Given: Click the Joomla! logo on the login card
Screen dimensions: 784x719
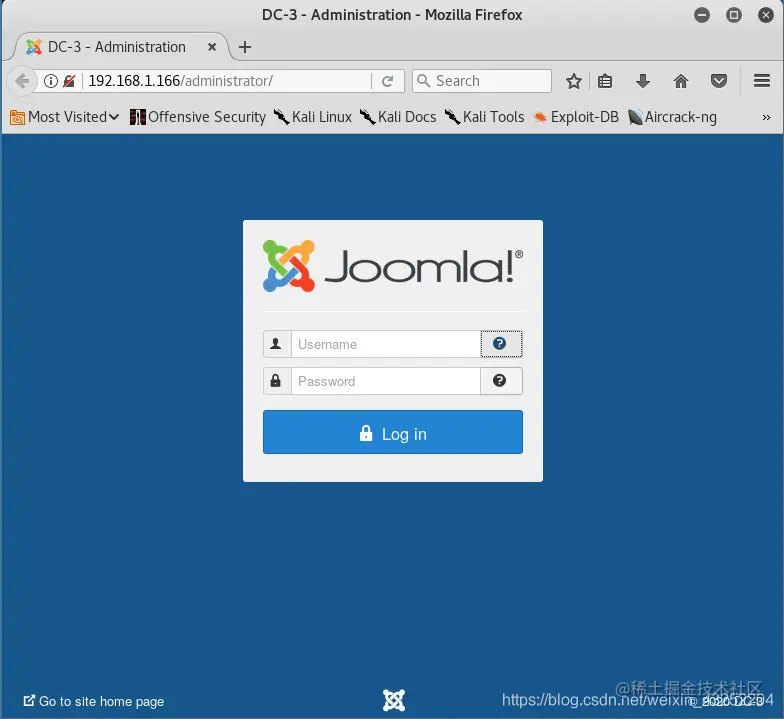Looking at the screenshot, I should coord(393,266).
